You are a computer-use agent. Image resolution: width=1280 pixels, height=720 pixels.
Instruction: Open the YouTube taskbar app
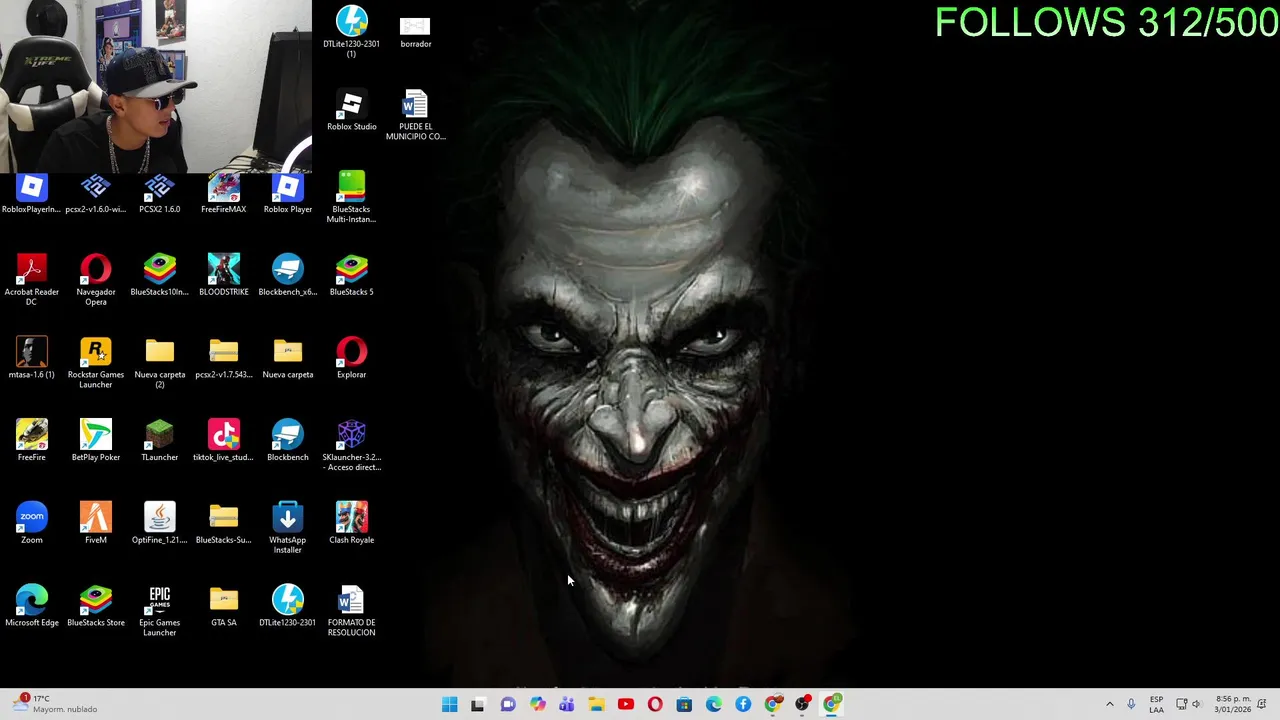tap(626, 704)
